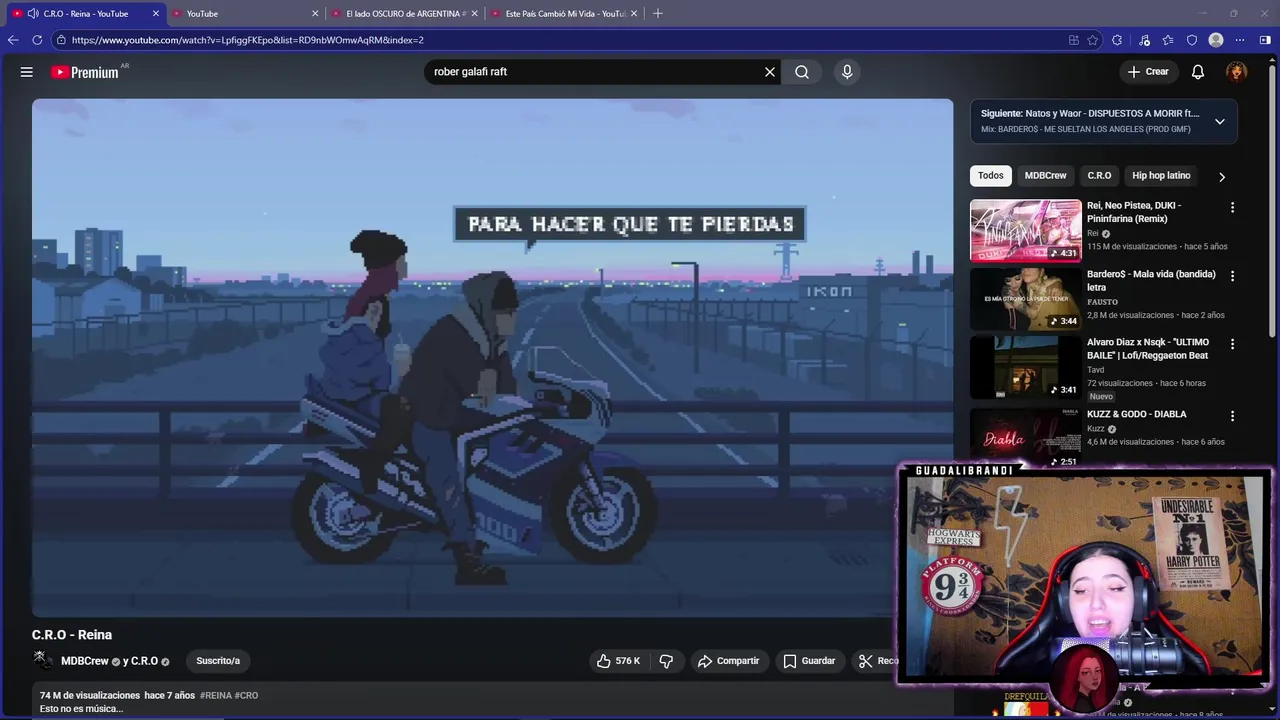Viewport: 1280px width, 720px height.
Task: Go to YouTube Premium home logo
Action: pos(85,72)
